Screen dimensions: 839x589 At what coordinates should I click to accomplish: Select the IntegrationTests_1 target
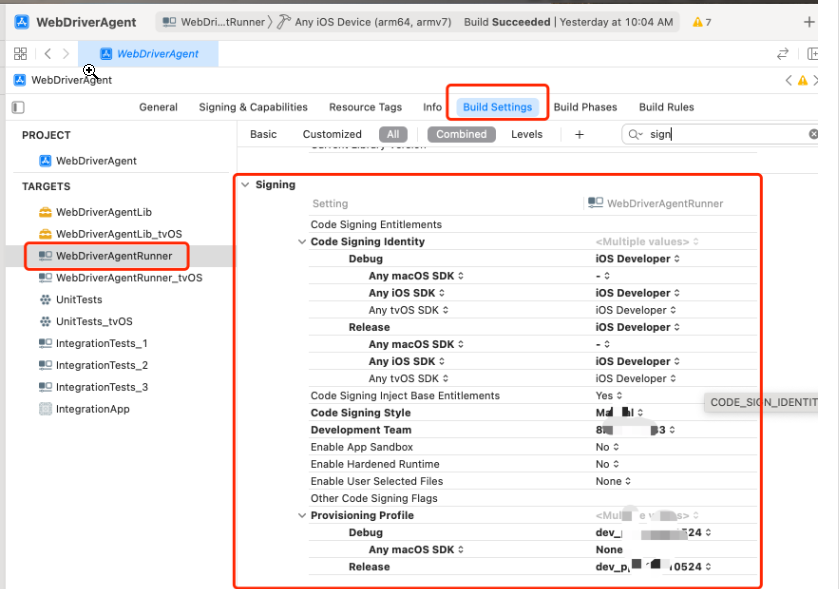pyautogui.click(x=94, y=343)
